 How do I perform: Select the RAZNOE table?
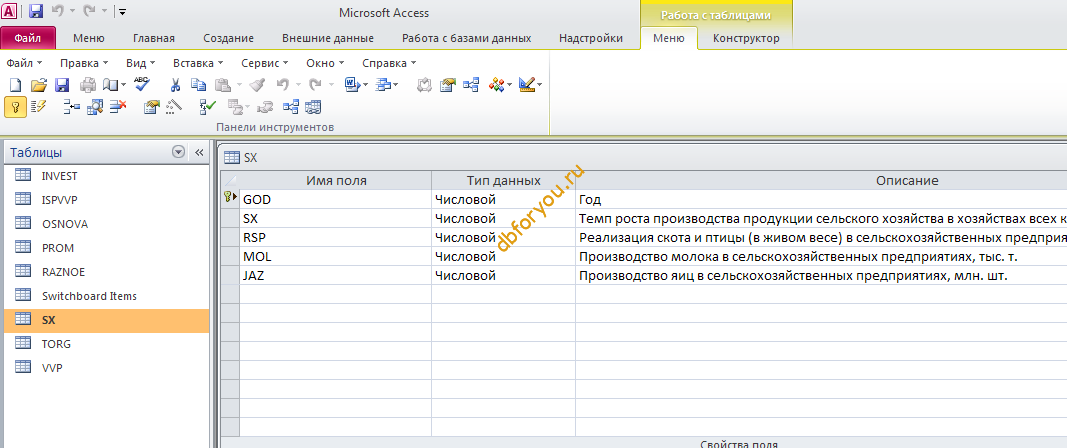(x=107, y=272)
